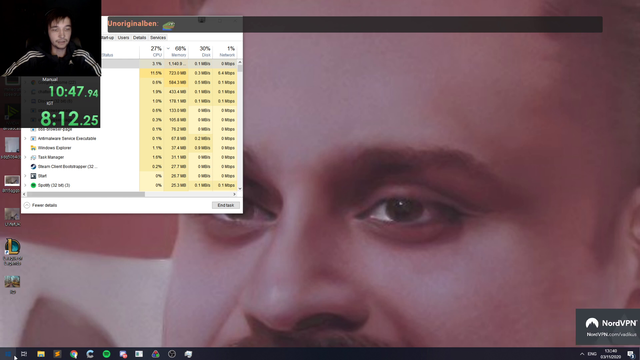Image resolution: width=640 pixels, height=360 pixels.
Task: Click the Spotify icon in the process list
Action: click(x=33, y=185)
